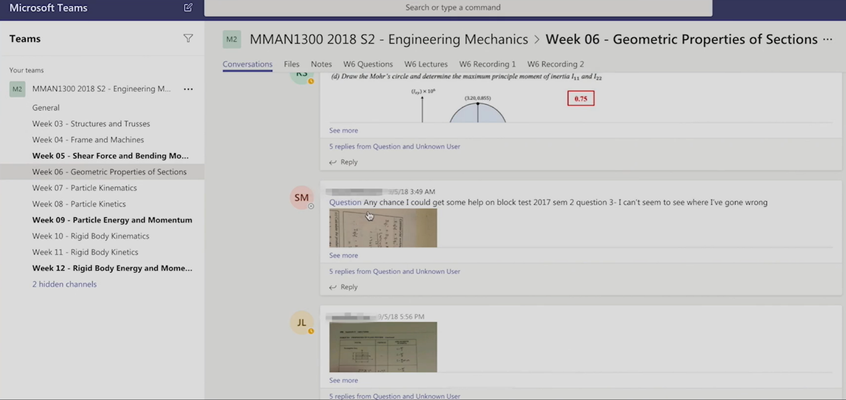The image size is (846, 400).
Task: Open Week 03 - Structures and Trusses channel
Action: pyautogui.click(x=102, y=124)
